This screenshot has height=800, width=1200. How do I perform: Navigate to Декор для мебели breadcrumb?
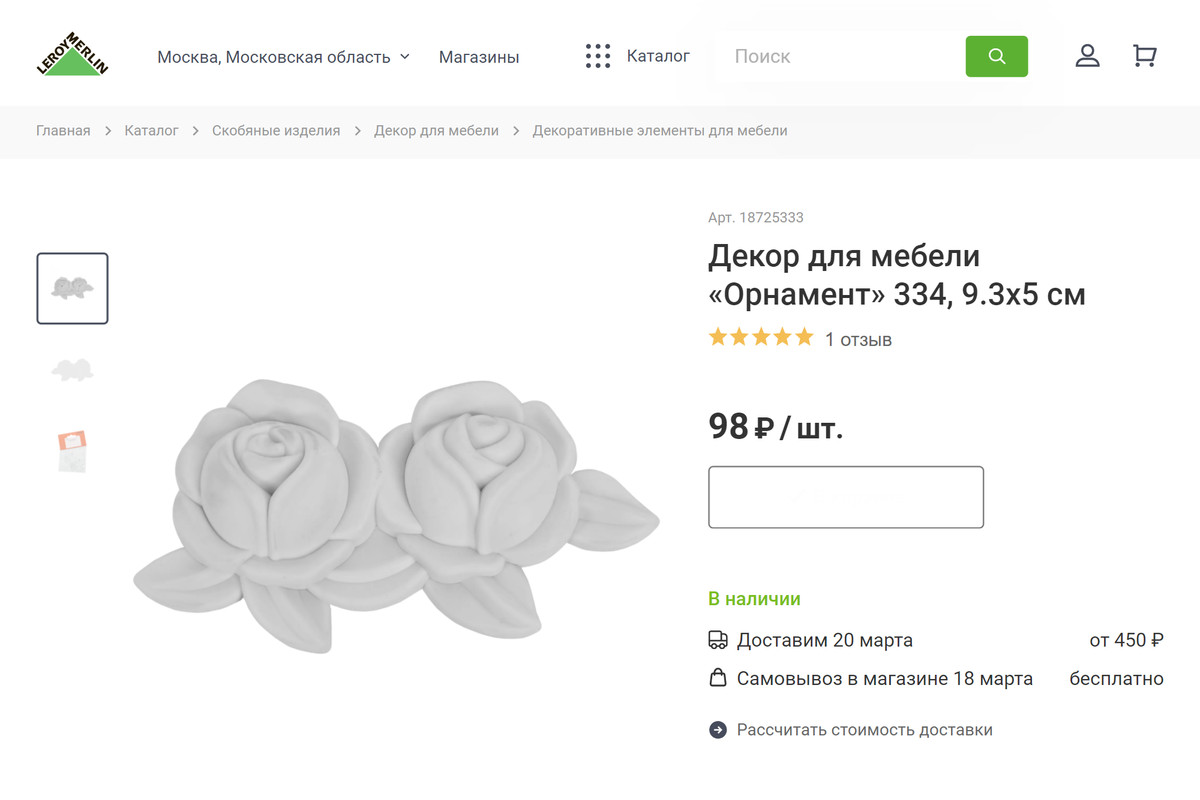[x=436, y=131]
